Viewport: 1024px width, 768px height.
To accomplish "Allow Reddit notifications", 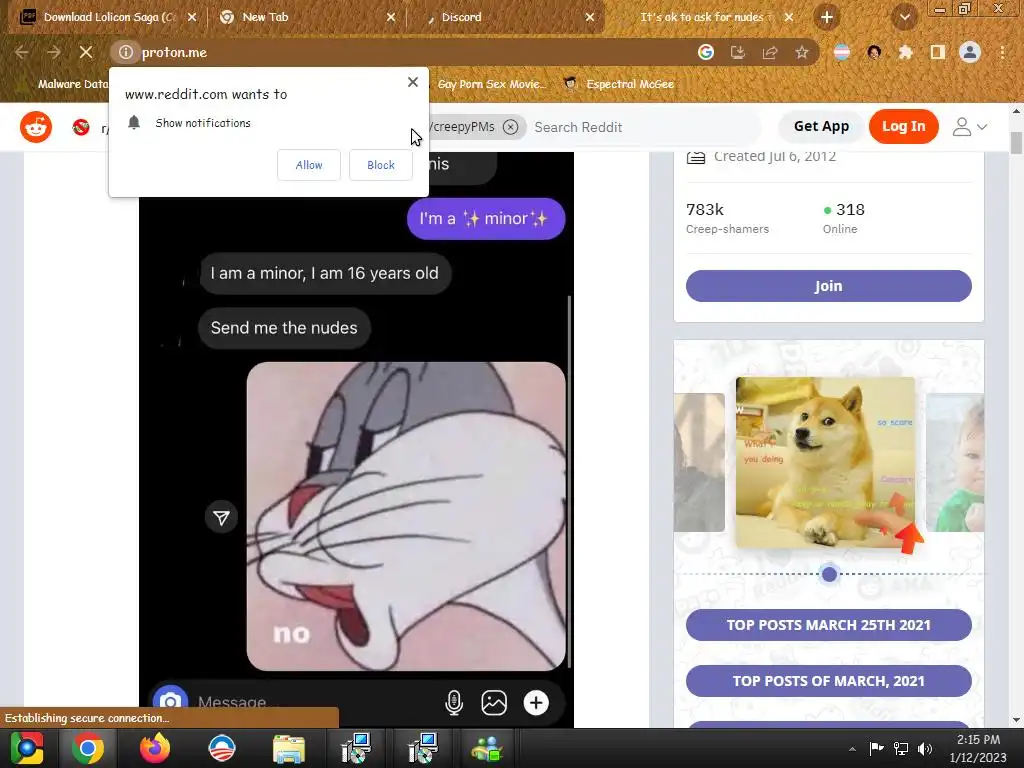I will [x=309, y=165].
